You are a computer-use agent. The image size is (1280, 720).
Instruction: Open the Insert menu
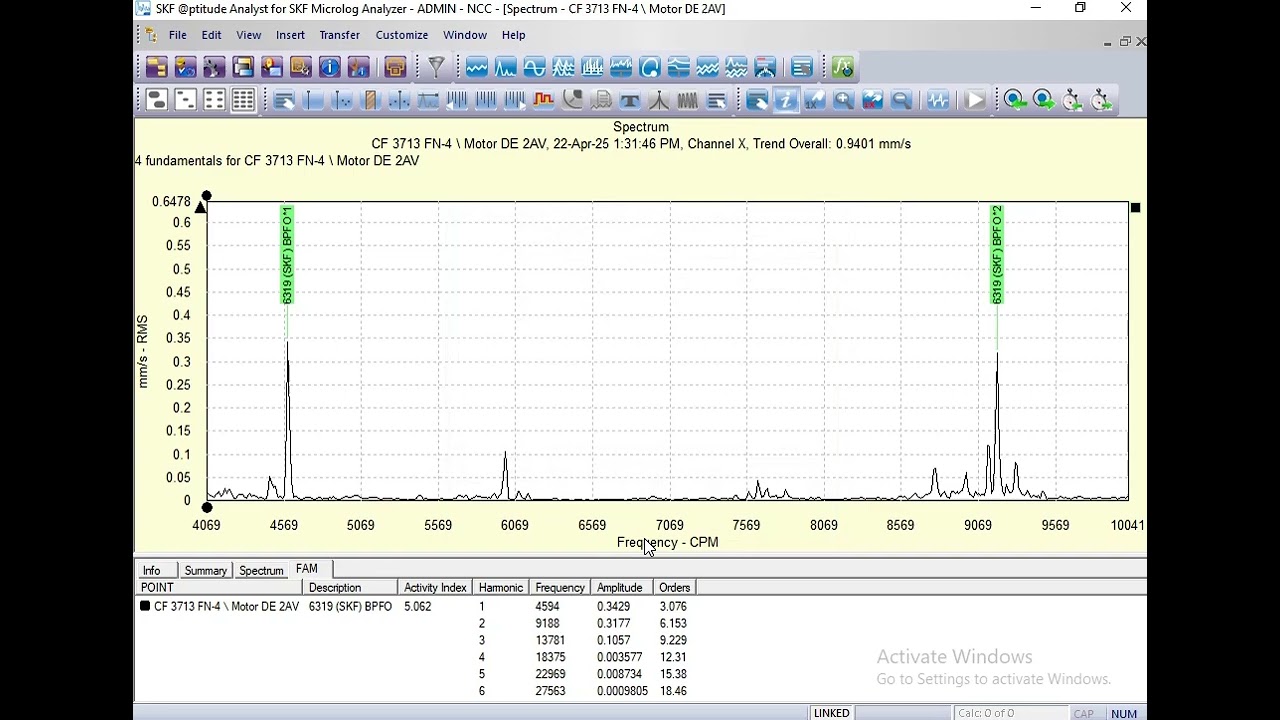click(290, 35)
